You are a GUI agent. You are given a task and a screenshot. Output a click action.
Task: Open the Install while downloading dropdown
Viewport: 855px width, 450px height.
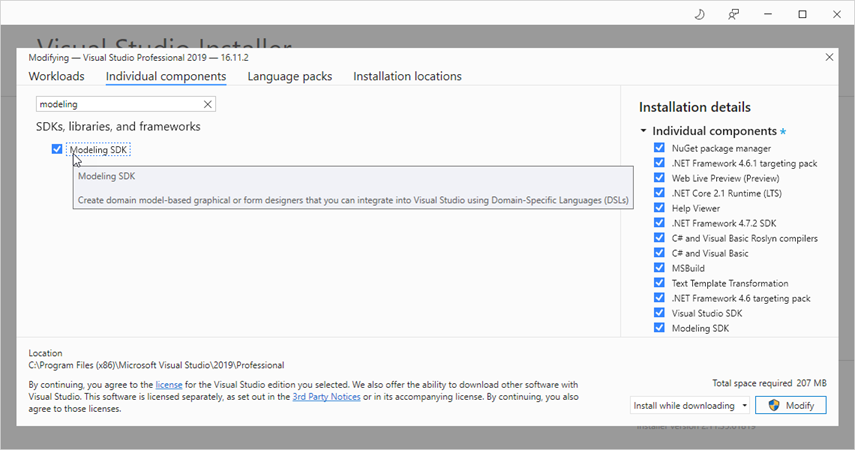pyautogui.click(x=690, y=405)
